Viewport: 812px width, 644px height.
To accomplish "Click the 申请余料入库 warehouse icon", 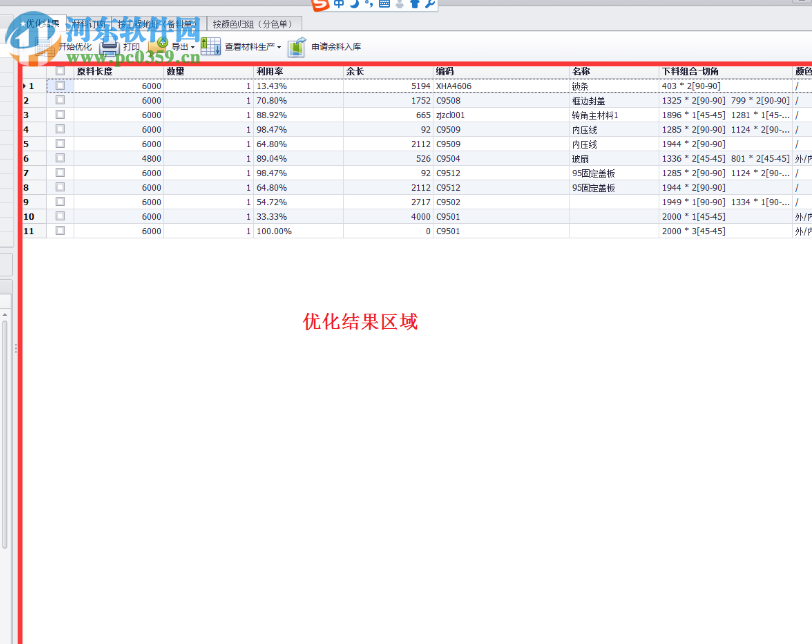I will pos(295,45).
